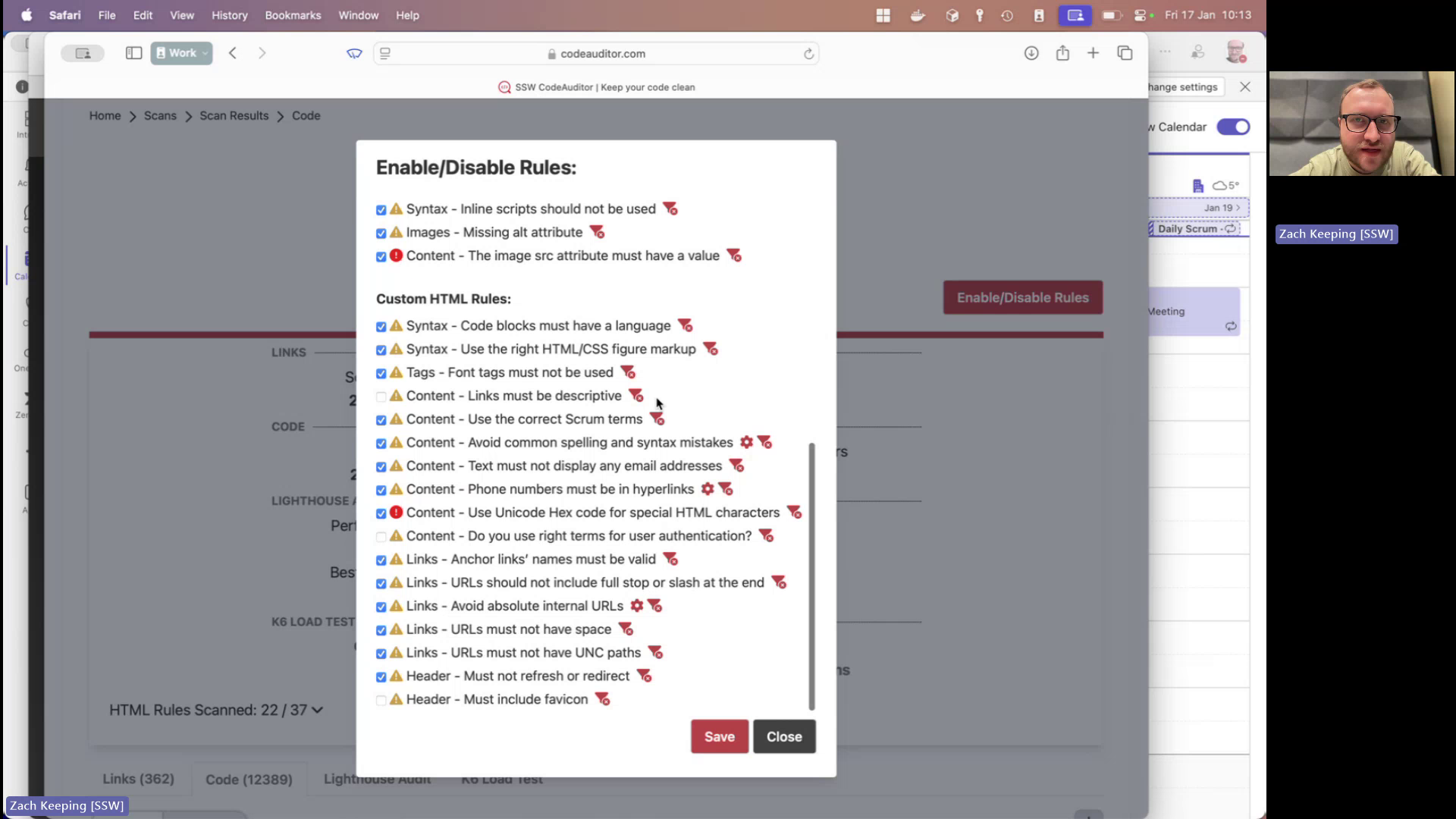Click the warning icon beside Links anchor rule

pos(397,559)
